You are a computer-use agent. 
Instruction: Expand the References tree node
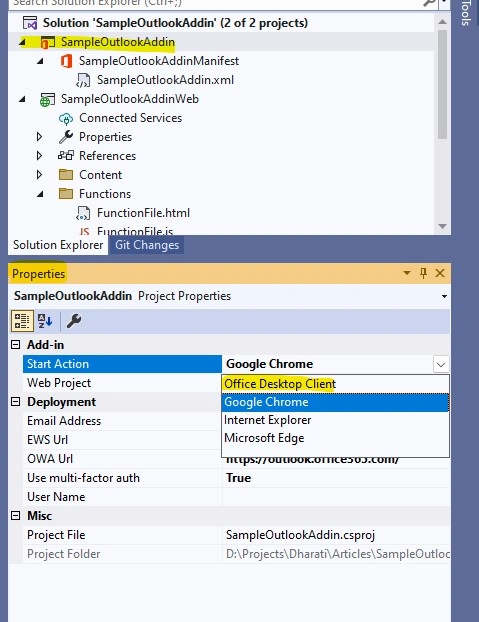[x=39, y=156]
